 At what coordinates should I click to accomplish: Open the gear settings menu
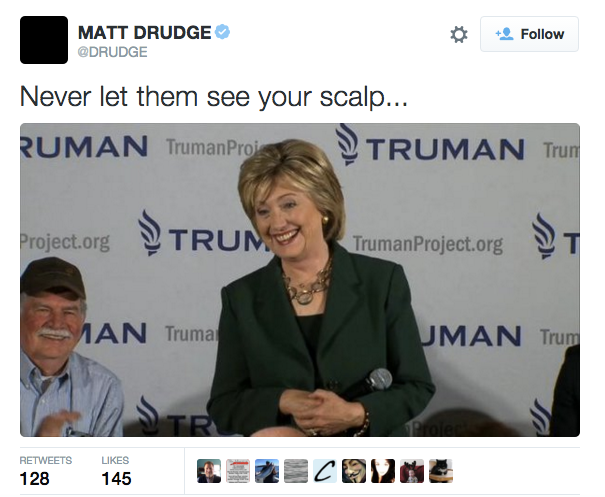point(459,35)
